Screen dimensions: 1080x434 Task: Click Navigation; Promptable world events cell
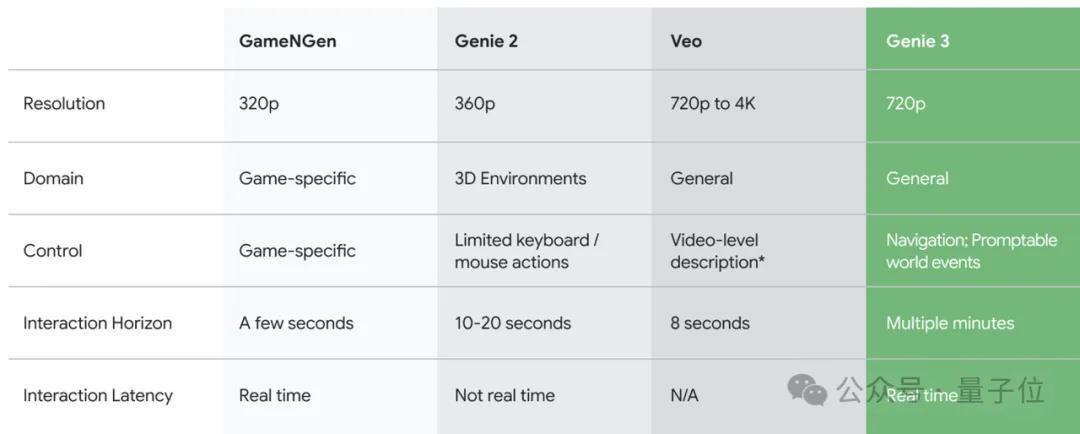[x=971, y=251]
